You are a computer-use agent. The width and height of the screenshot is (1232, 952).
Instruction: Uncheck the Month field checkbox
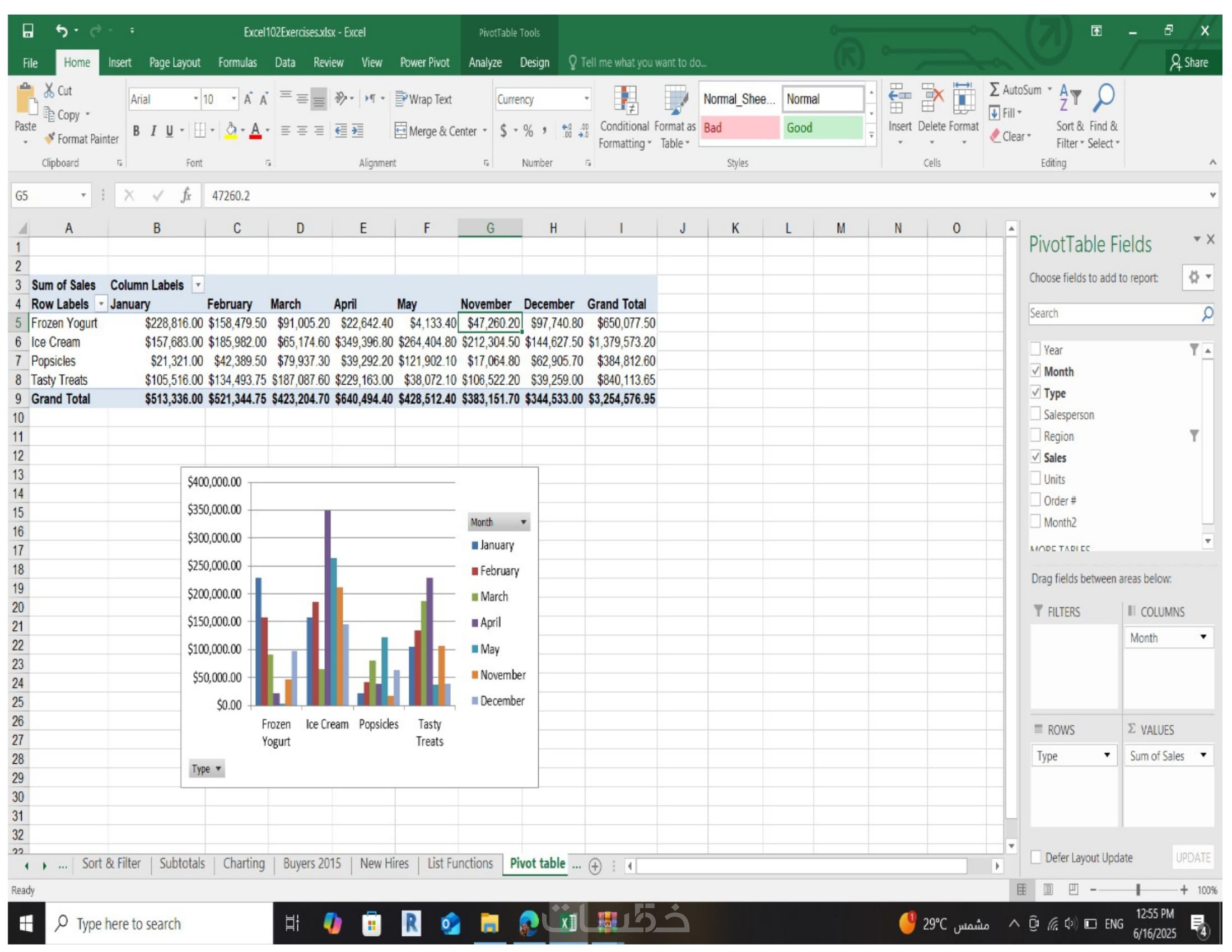pyautogui.click(x=1035, y=371)
